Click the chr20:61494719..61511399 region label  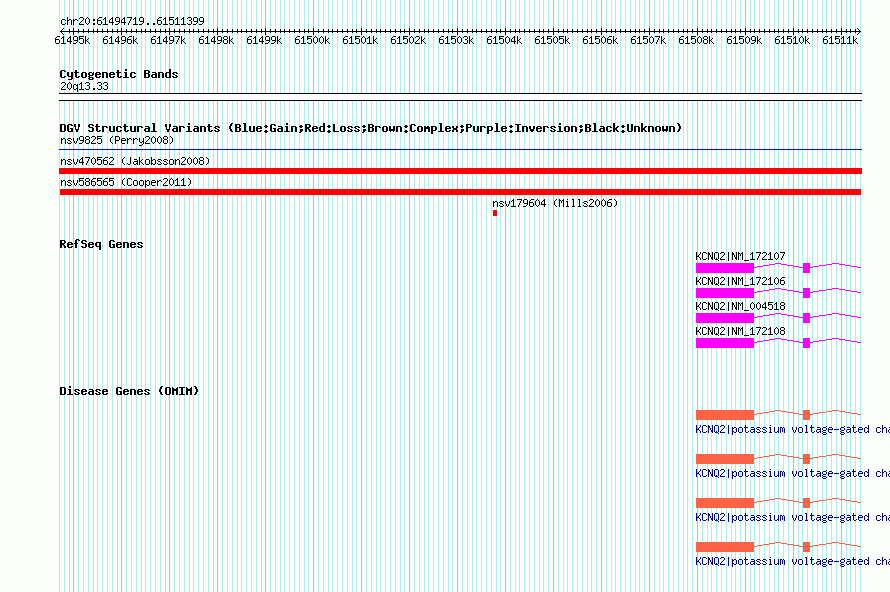click(132, 22)
